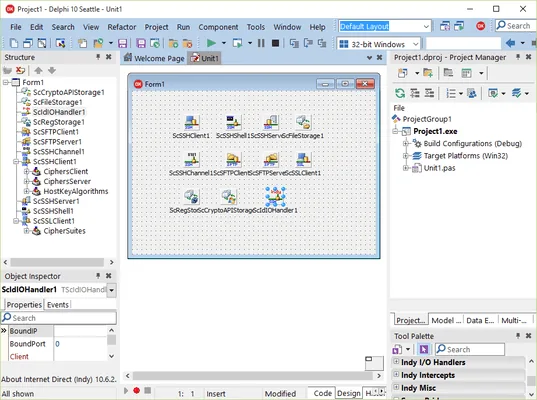
Task: Refresh the Project Manager with green arrows icon
Action: pyautogui.click(x=400, y=93)
